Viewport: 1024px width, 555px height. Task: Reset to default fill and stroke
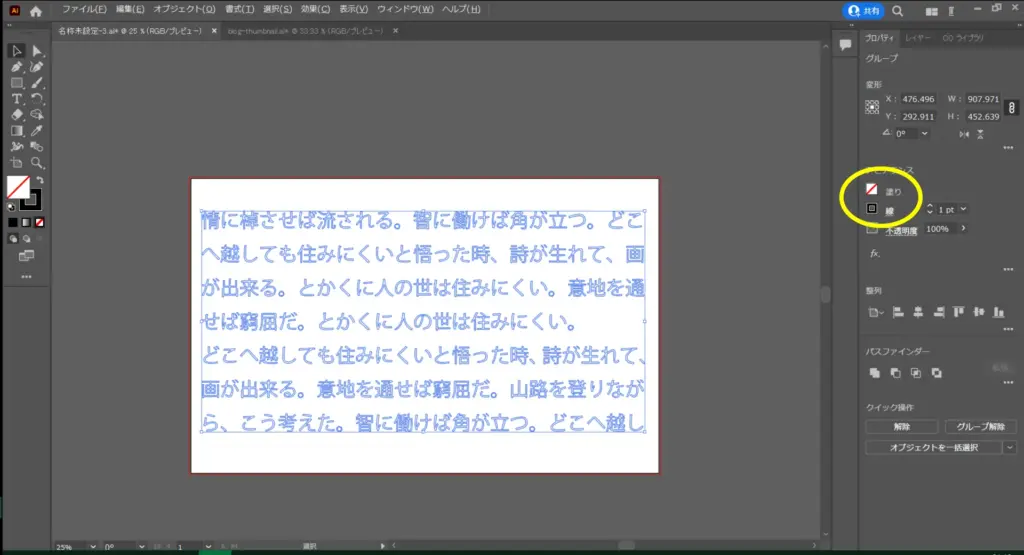pyautogui.click(x=11, y=207)
